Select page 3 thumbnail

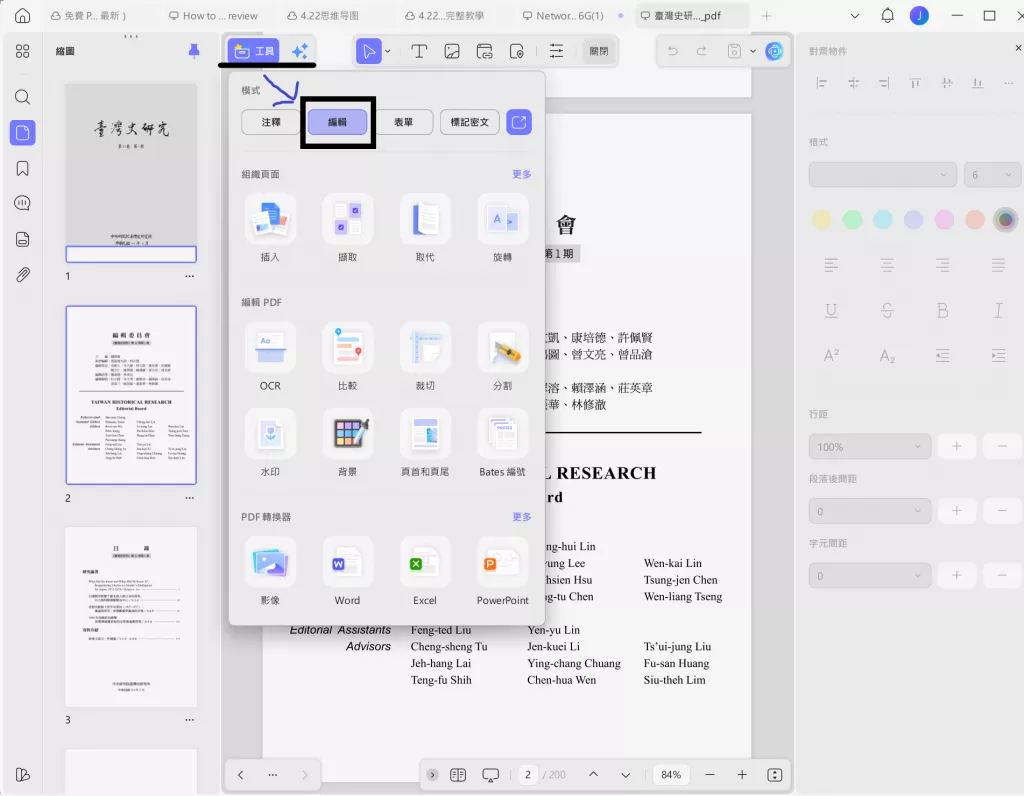coord(131,617)
